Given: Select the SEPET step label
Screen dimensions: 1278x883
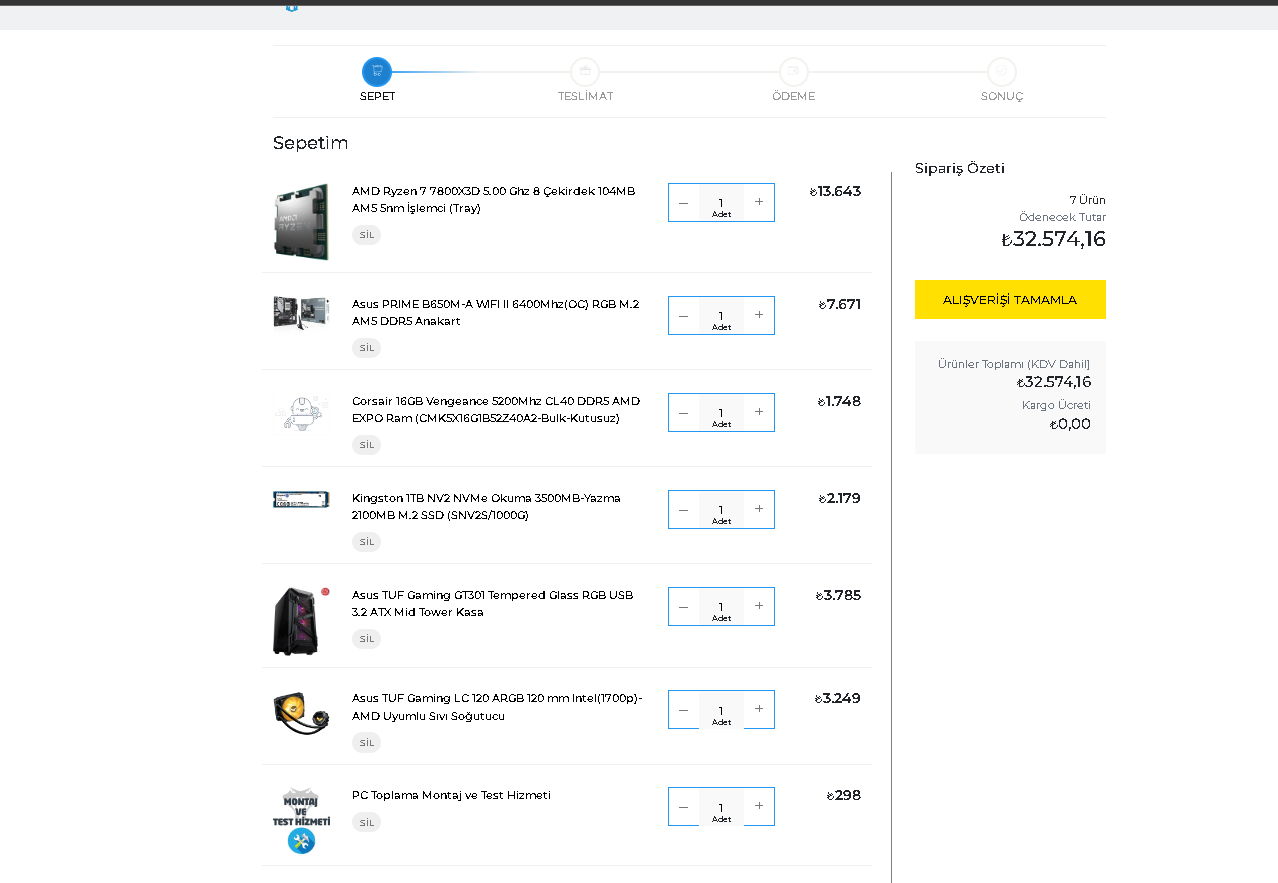Looking at the screenshot, I should (377, 97).
